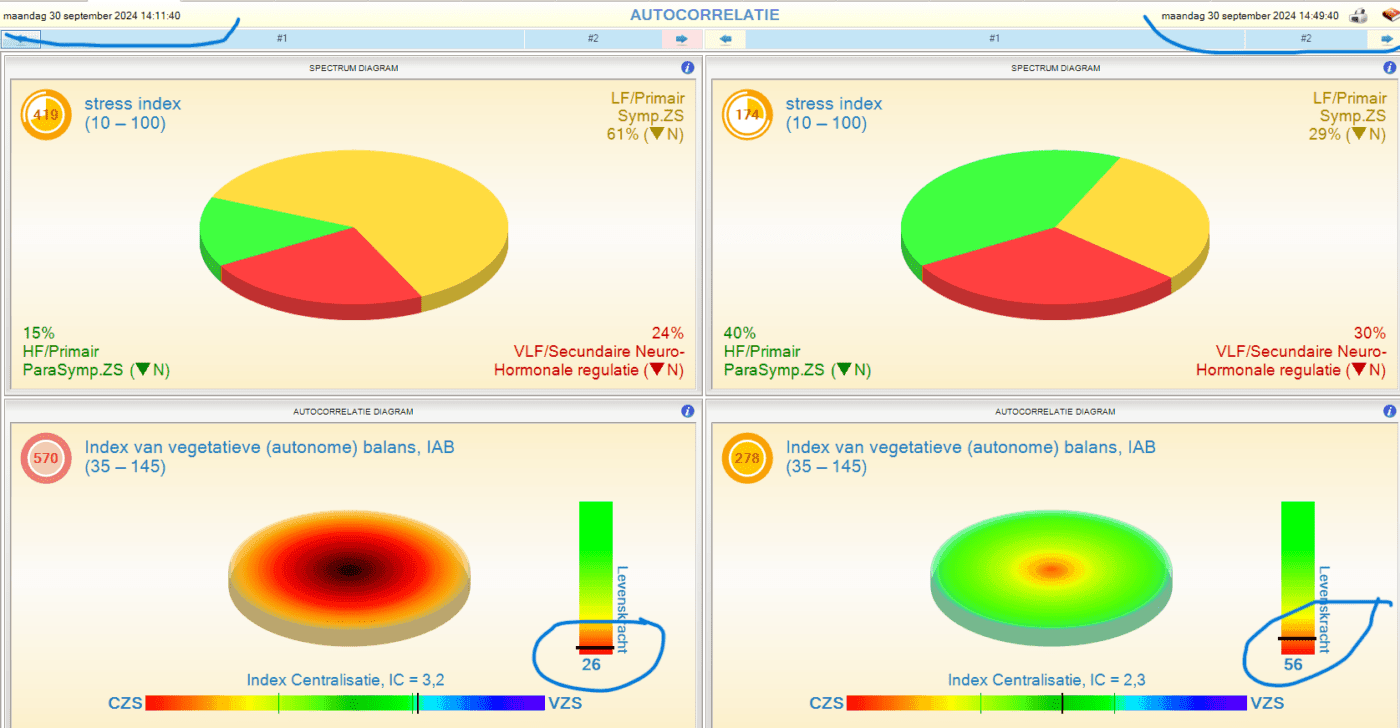1400x728 pixels.
Task: Click the right panel's next arrow
Action: click(1384, 39)
